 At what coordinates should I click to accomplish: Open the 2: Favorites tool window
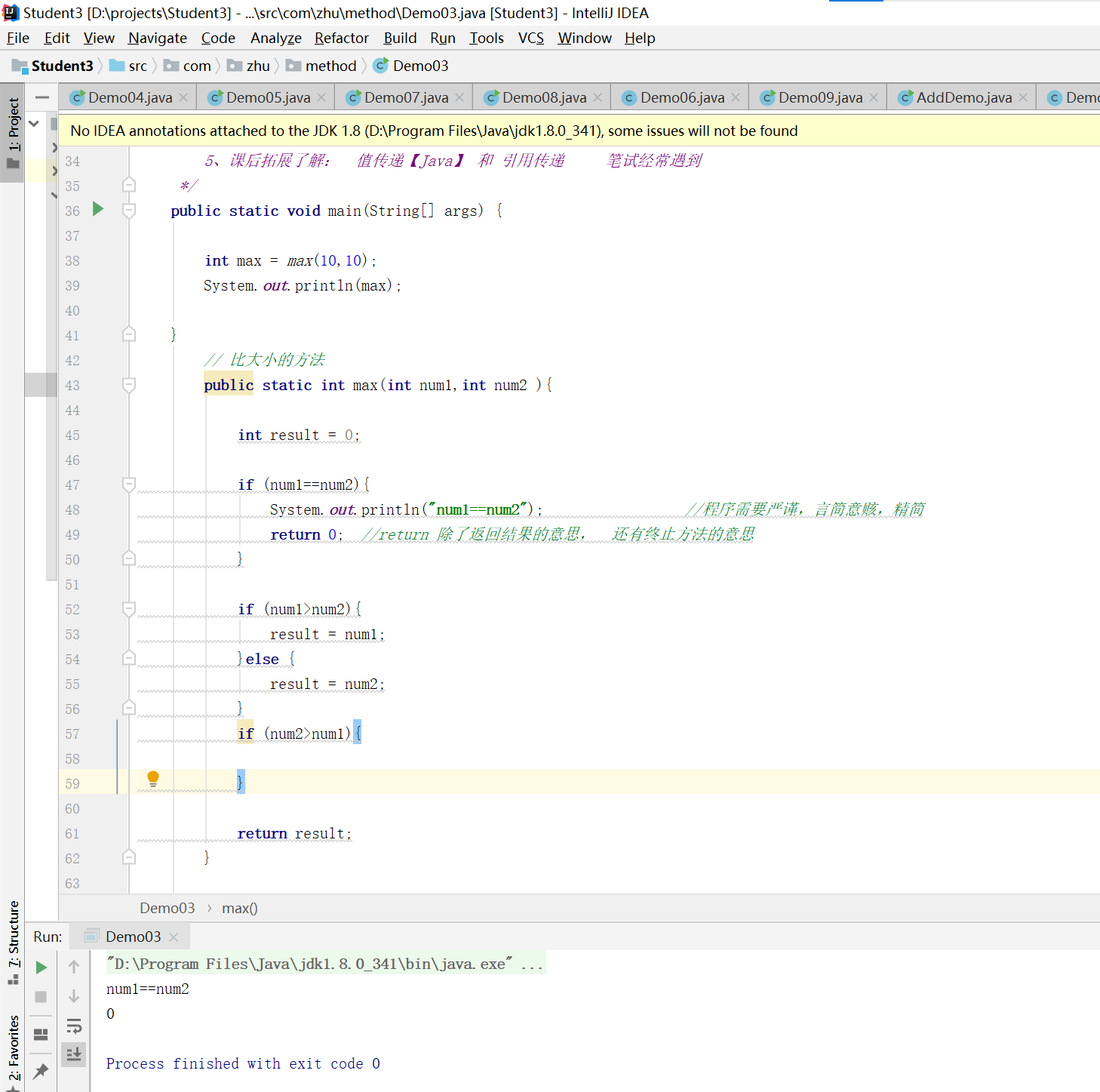click(x=13, y=1053)
